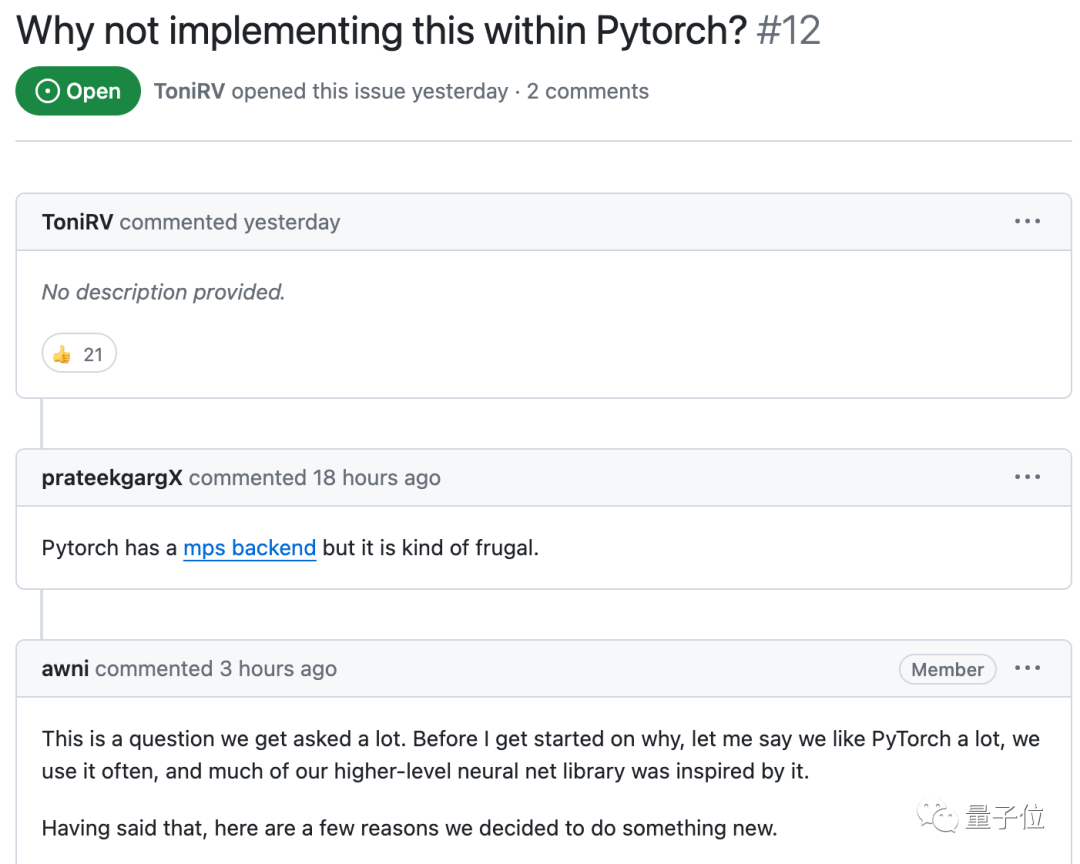Open awni's user profile
The image size is (1080, 864).
pyautogui.click(x=65, y=669)
